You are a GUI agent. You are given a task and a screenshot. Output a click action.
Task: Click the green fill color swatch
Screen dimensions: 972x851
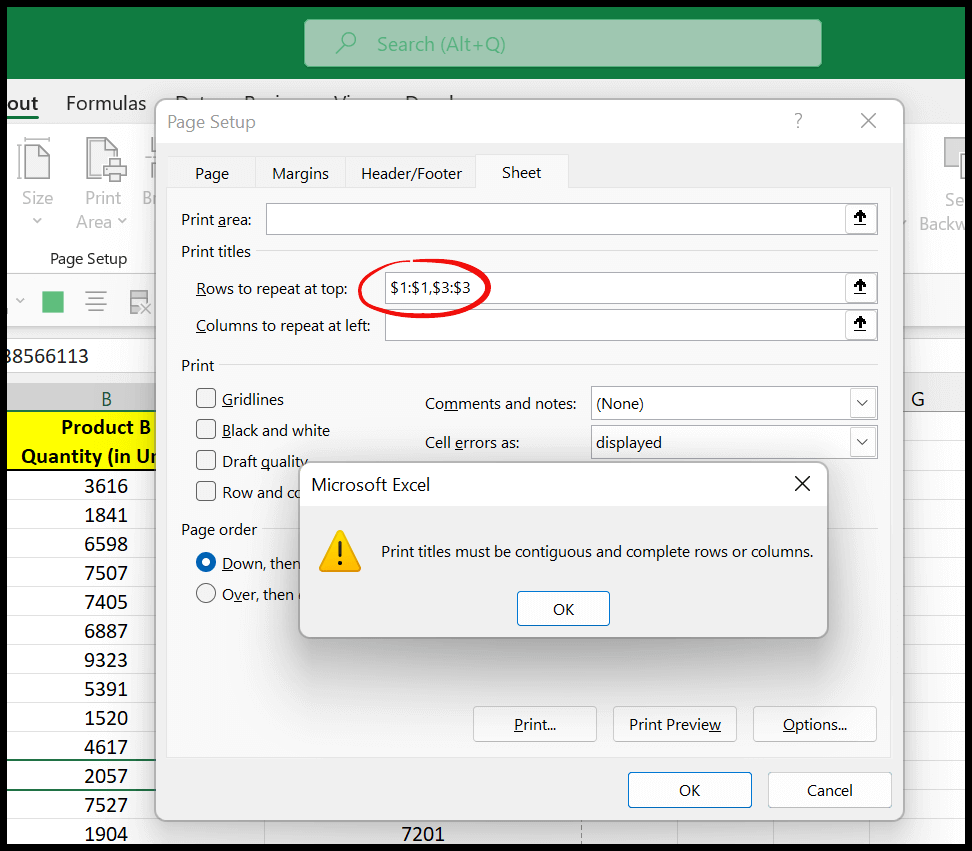point(53,302)
